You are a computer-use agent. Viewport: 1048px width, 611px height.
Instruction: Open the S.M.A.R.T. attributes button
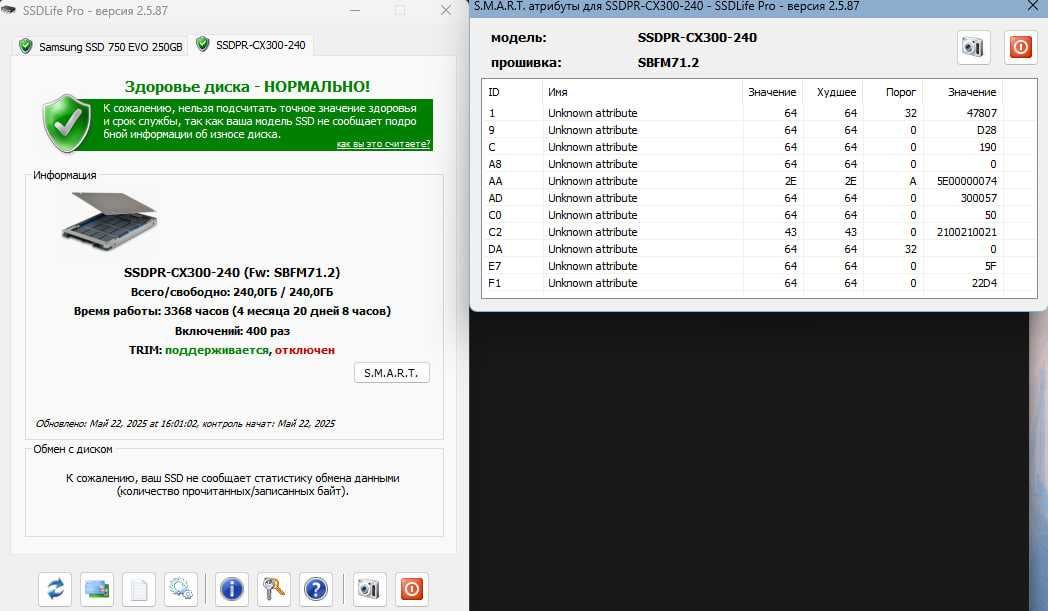391,373
